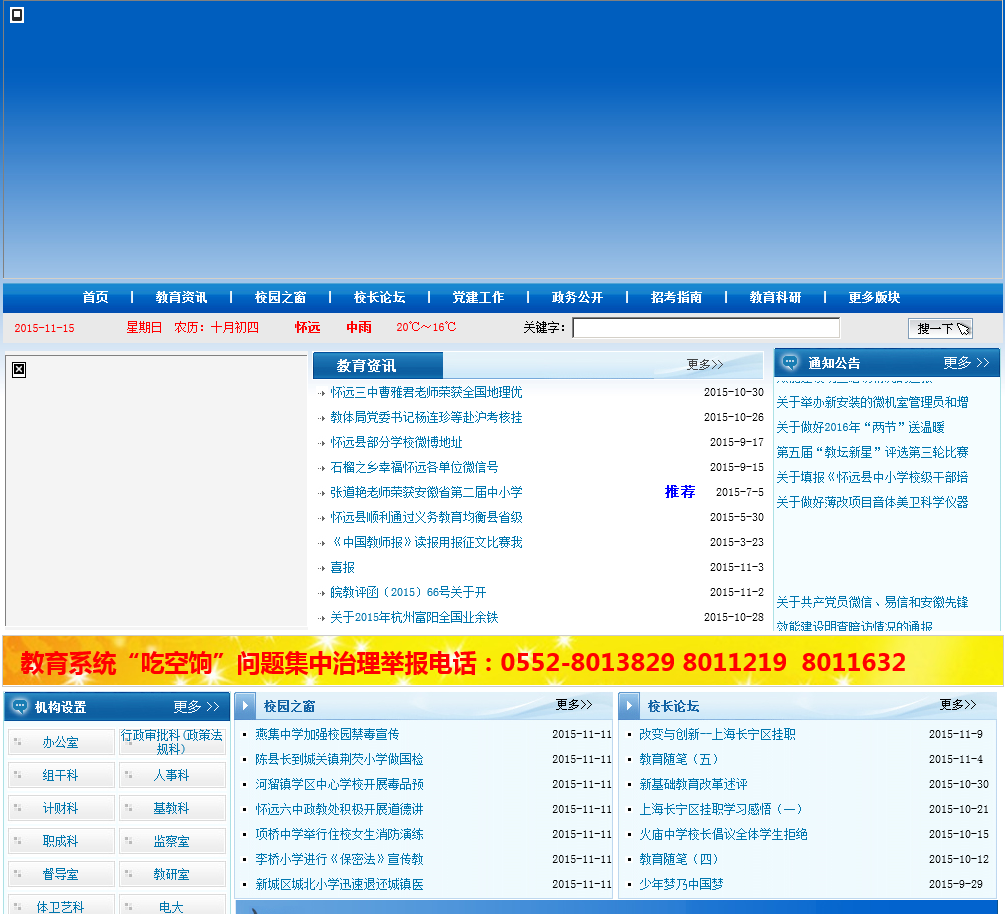This screenshot has width=1005, height=914.
Task: Open 党建工作 navigation item
Action: point(478,297)
